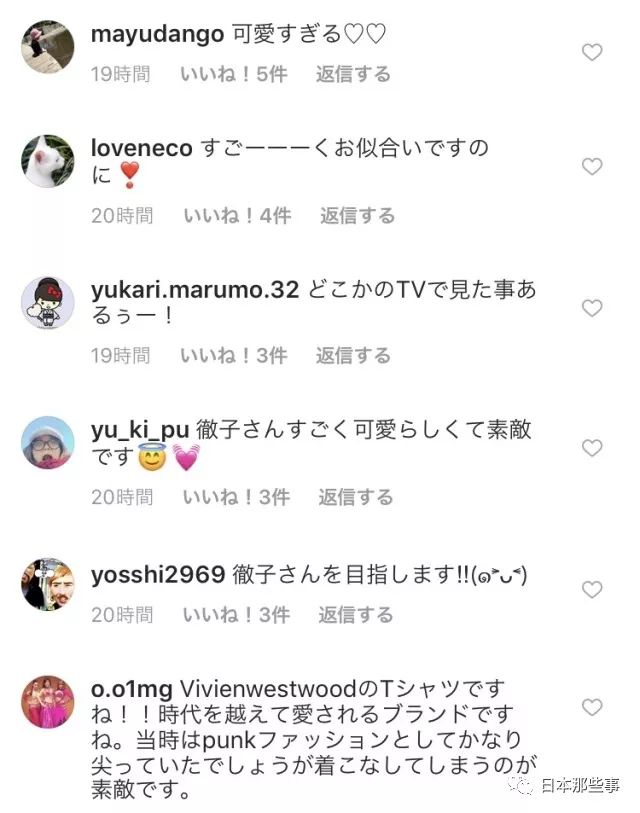Open username link o.o1mg
640x813 pixels.
coord(132,690)
